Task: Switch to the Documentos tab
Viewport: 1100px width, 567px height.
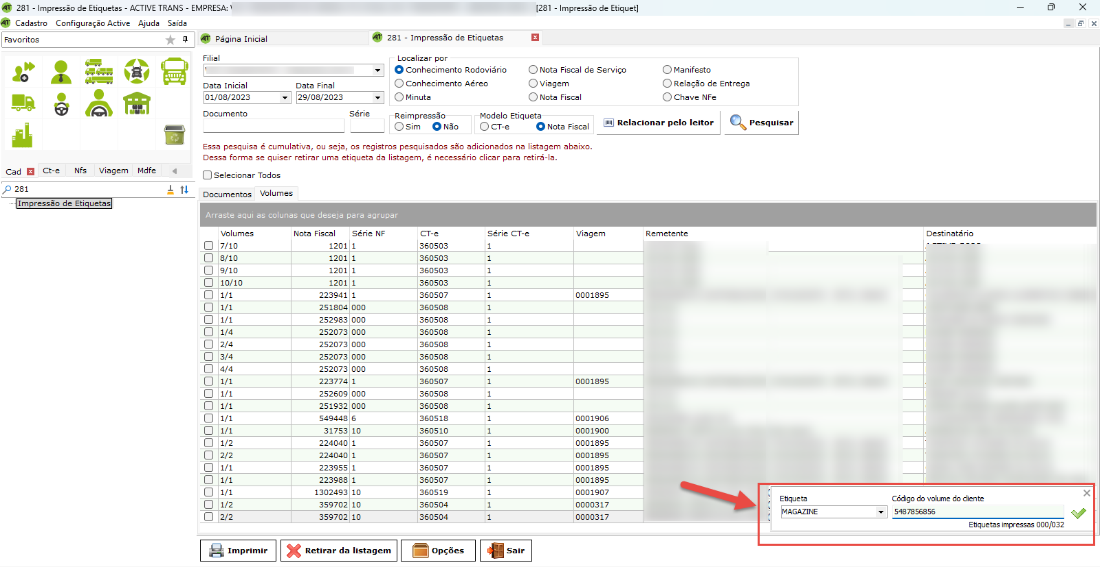Action: click(x=227, y=194)
